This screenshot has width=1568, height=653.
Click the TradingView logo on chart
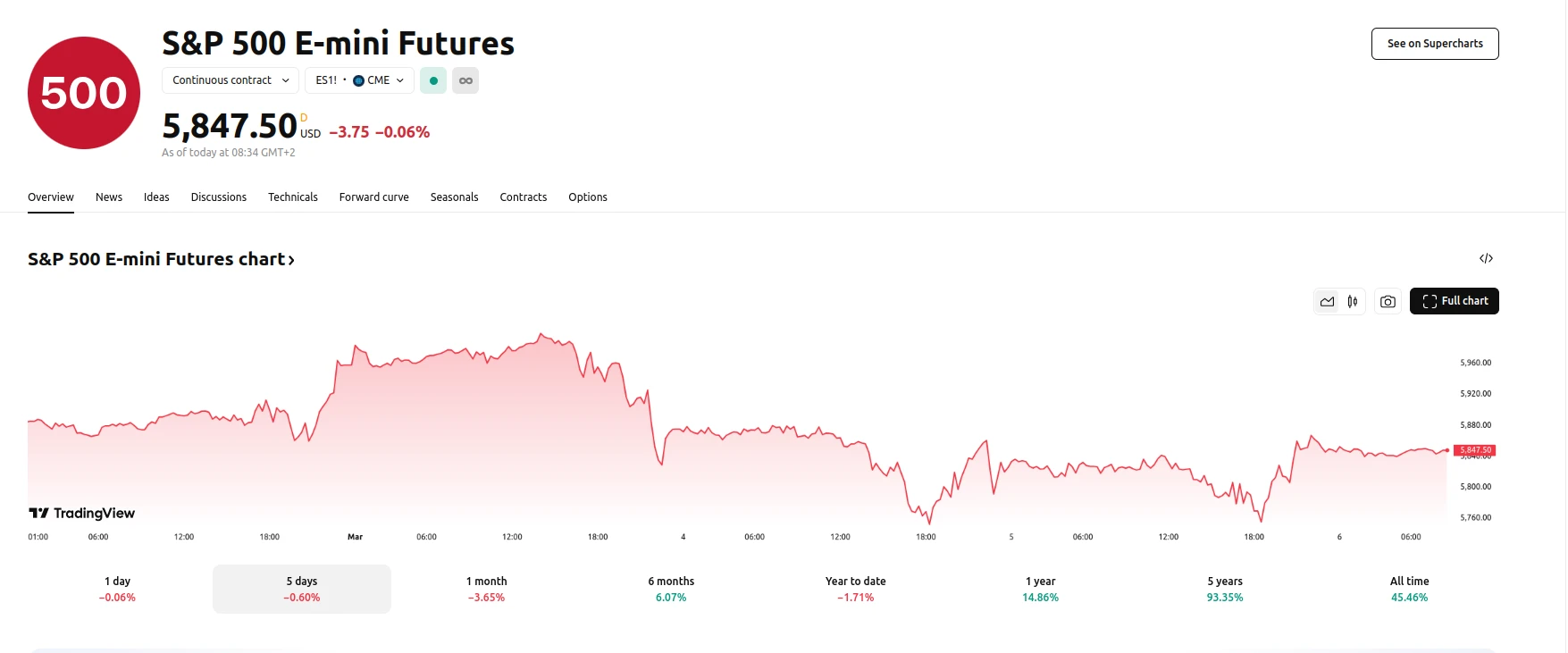click(82, 513)
